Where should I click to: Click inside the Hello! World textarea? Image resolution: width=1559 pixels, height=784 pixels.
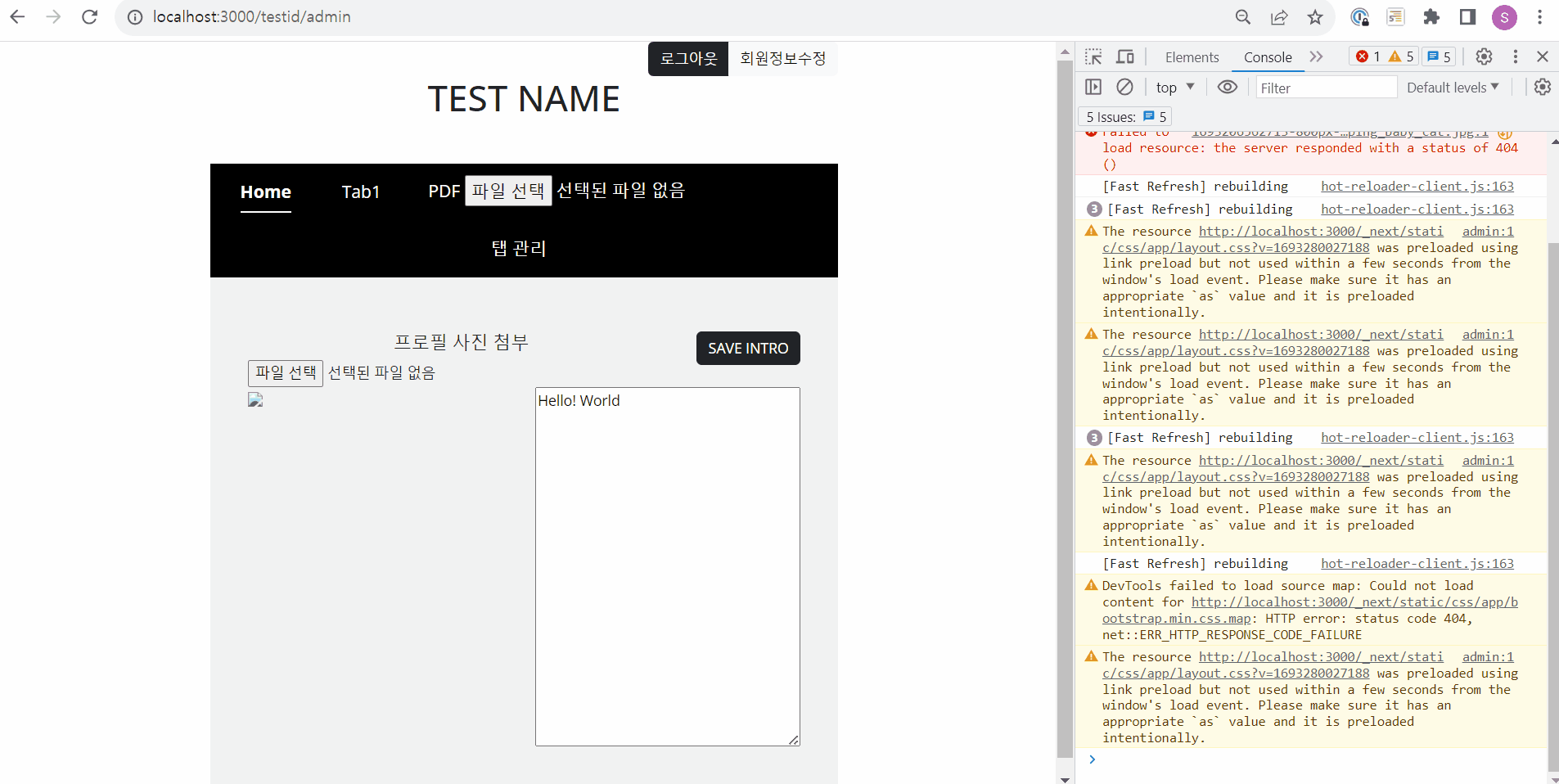[x=668, y=566]
